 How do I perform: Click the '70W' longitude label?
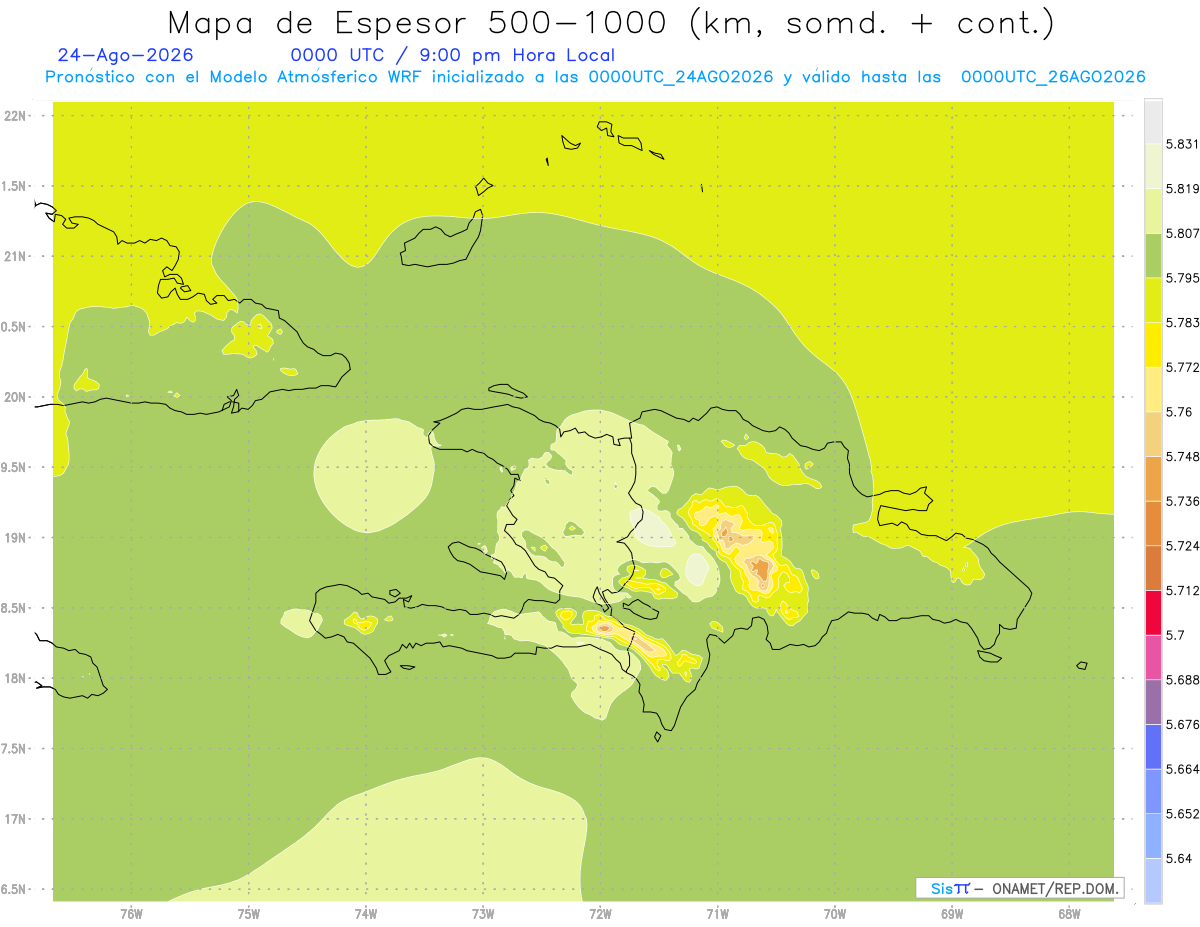click(x=835, y=913)
